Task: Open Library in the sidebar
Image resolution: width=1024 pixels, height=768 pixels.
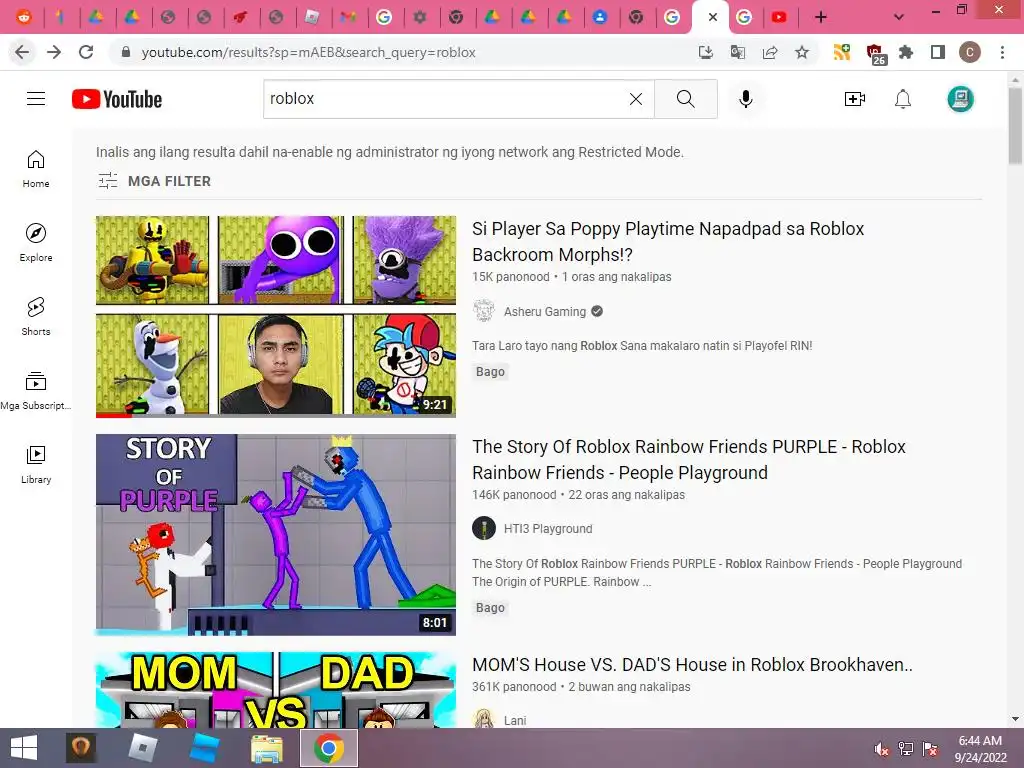Action: [36, 464]
